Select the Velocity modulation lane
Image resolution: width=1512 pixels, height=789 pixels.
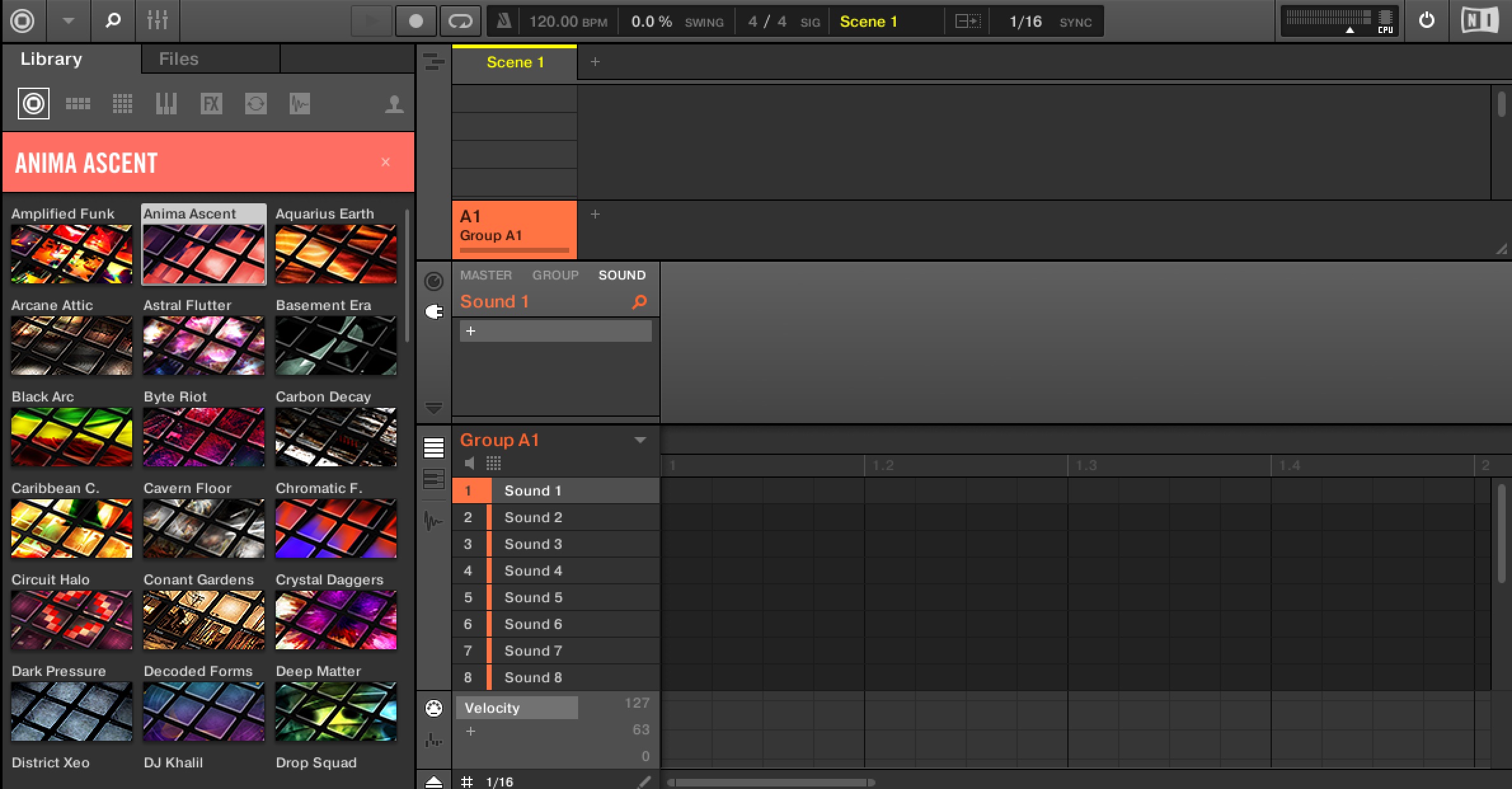point(517,708)
